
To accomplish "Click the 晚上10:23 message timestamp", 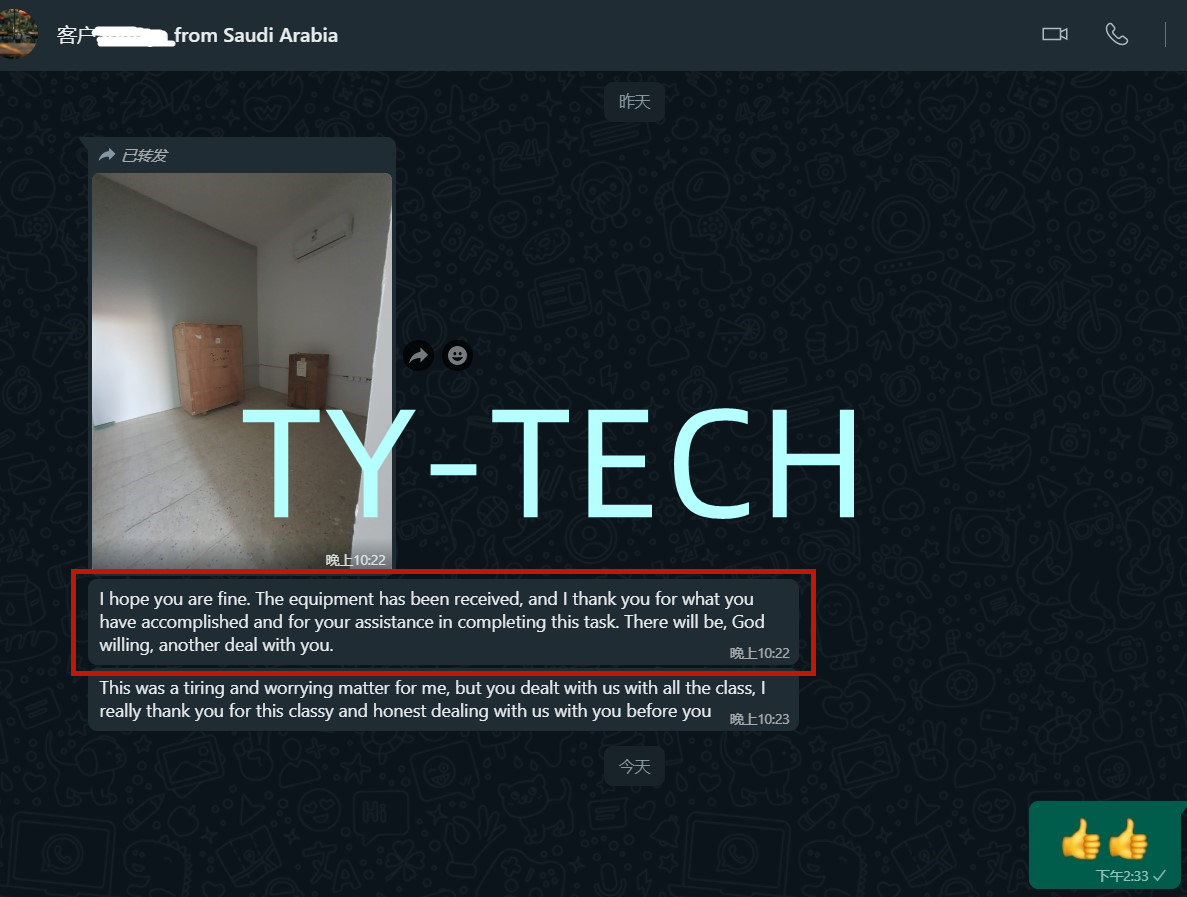I will [x=759, y=718].
